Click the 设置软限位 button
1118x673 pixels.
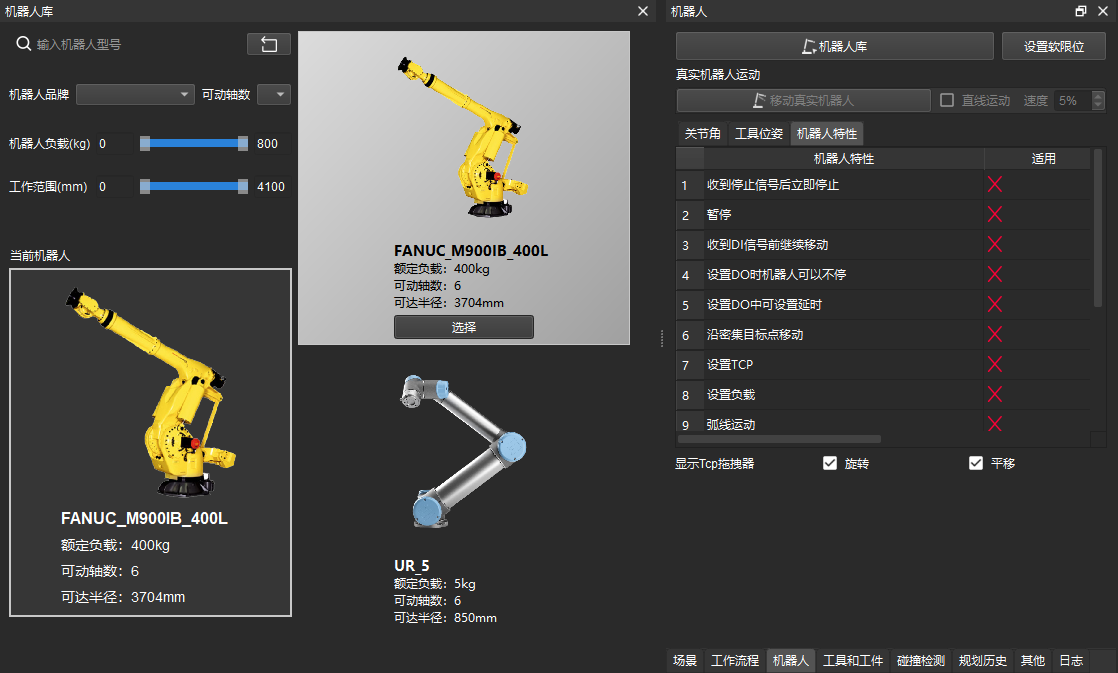pyautogui.click(x=1053, y=46)
